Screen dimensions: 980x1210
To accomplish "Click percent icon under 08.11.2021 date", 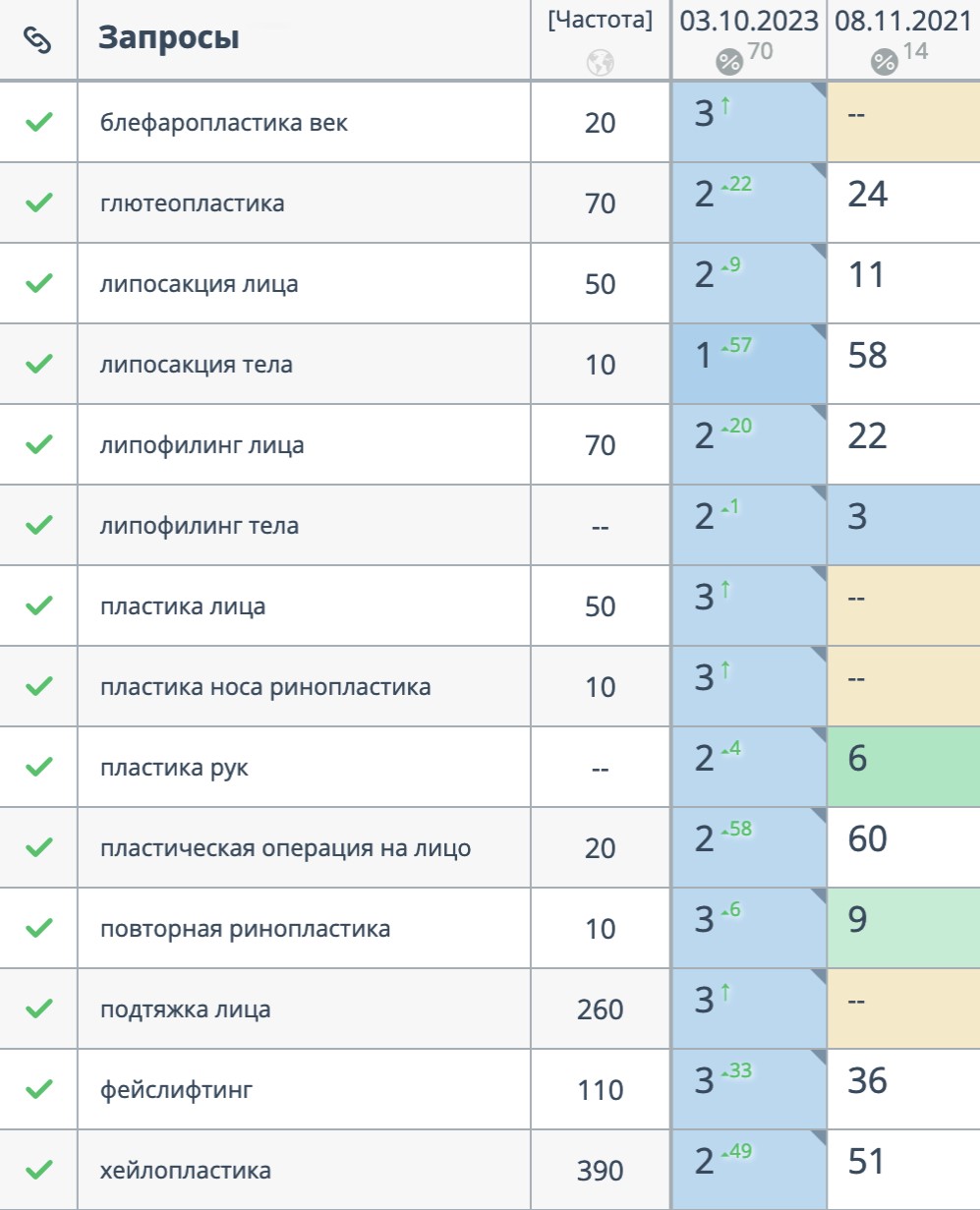I will 884,63.
